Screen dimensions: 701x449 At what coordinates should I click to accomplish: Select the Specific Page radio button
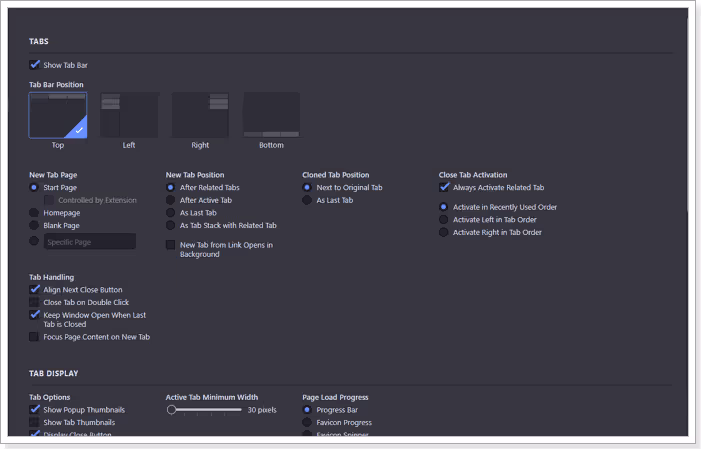click(34, 241)
